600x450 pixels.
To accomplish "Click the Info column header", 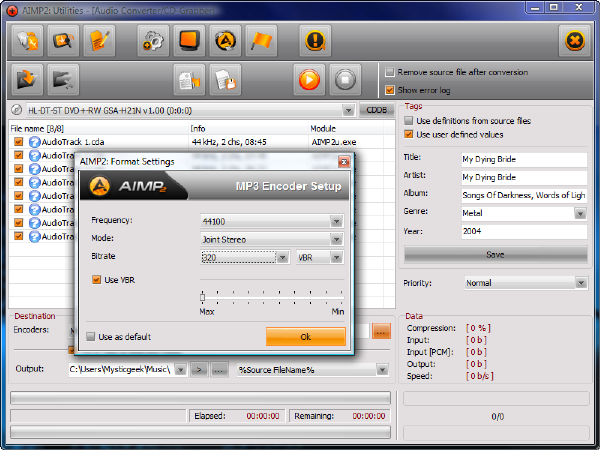I will coord(249,129).
